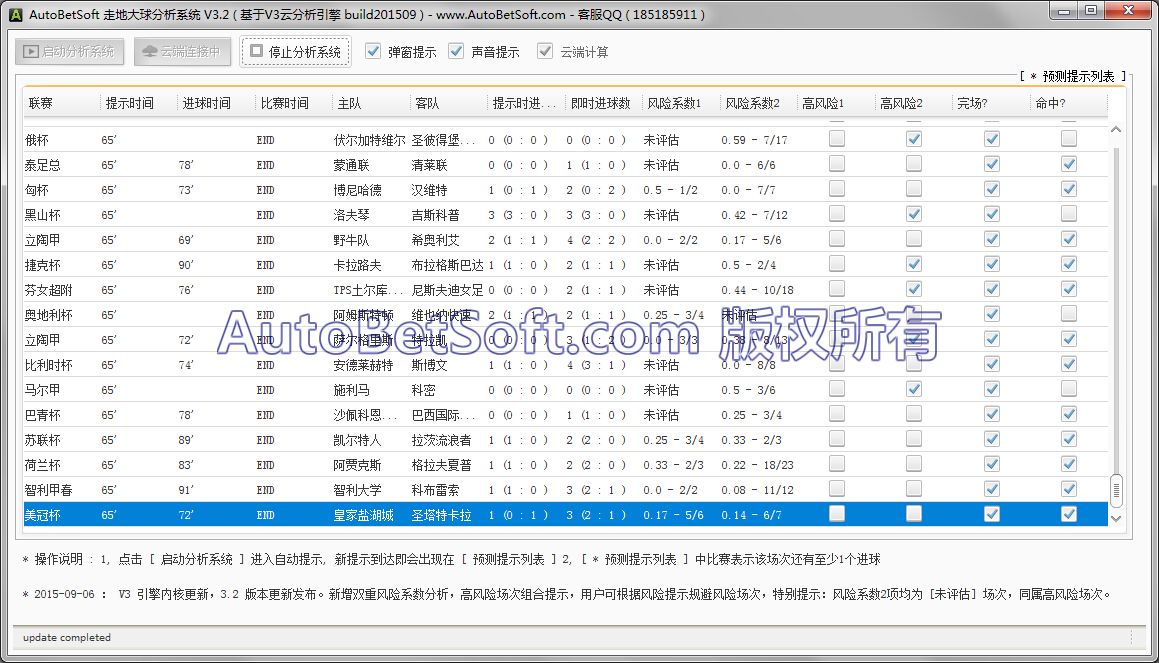1159x663 pixels.
Task: Toggle 高风险1 checkbox in 捷克杯 row
Action: click(x=837, y=264)
